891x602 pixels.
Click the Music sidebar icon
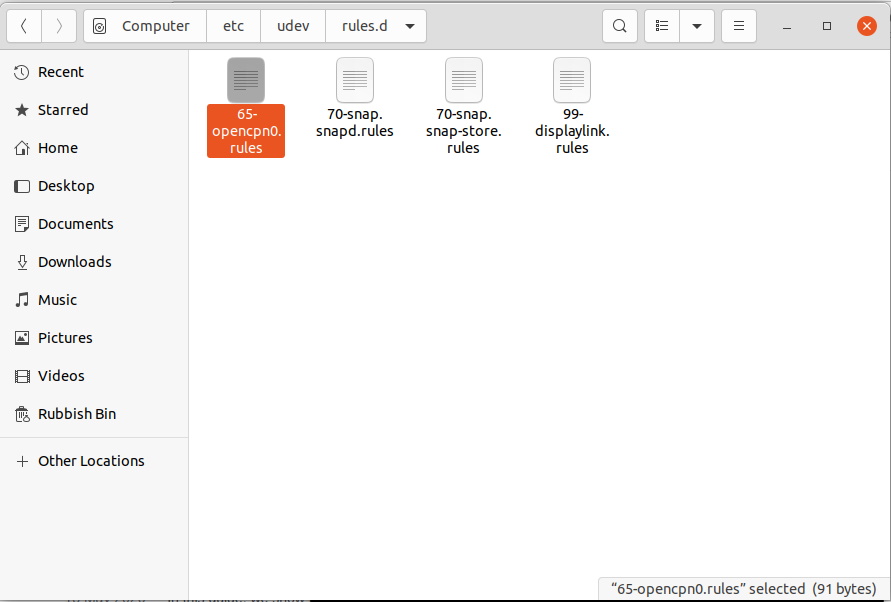pos(22,300)
